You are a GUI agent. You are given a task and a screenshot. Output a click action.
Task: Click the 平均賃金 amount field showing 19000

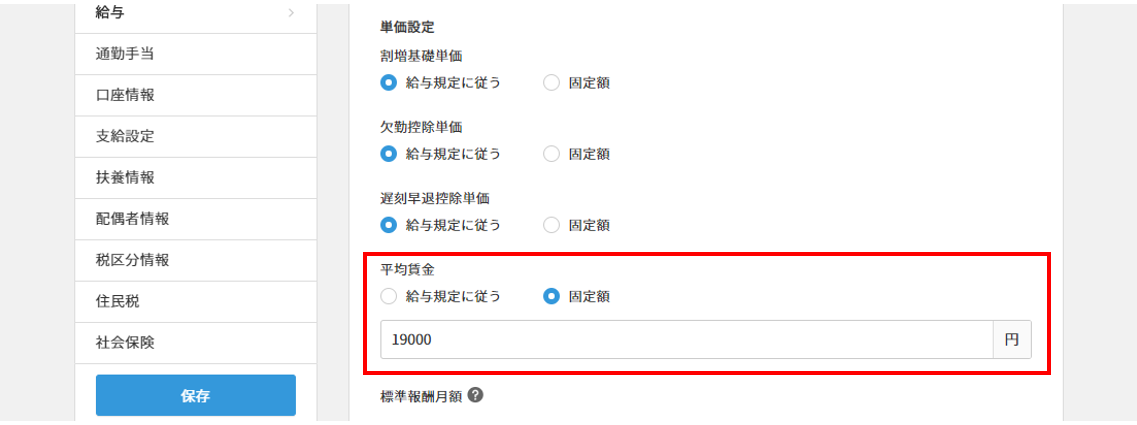[x=687, y=339]
